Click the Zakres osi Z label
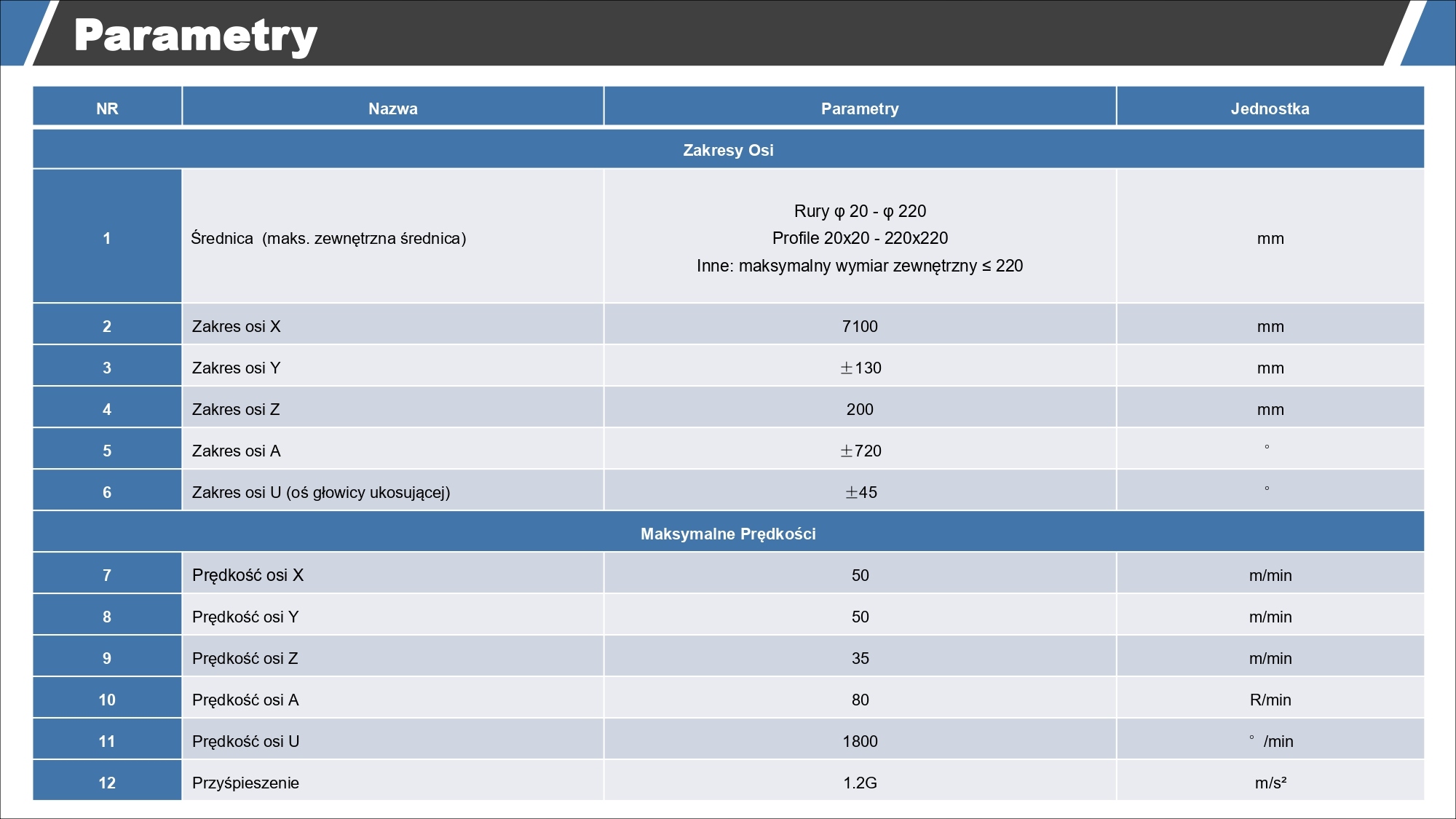The image size is (1456, 819). click(236, 409)
